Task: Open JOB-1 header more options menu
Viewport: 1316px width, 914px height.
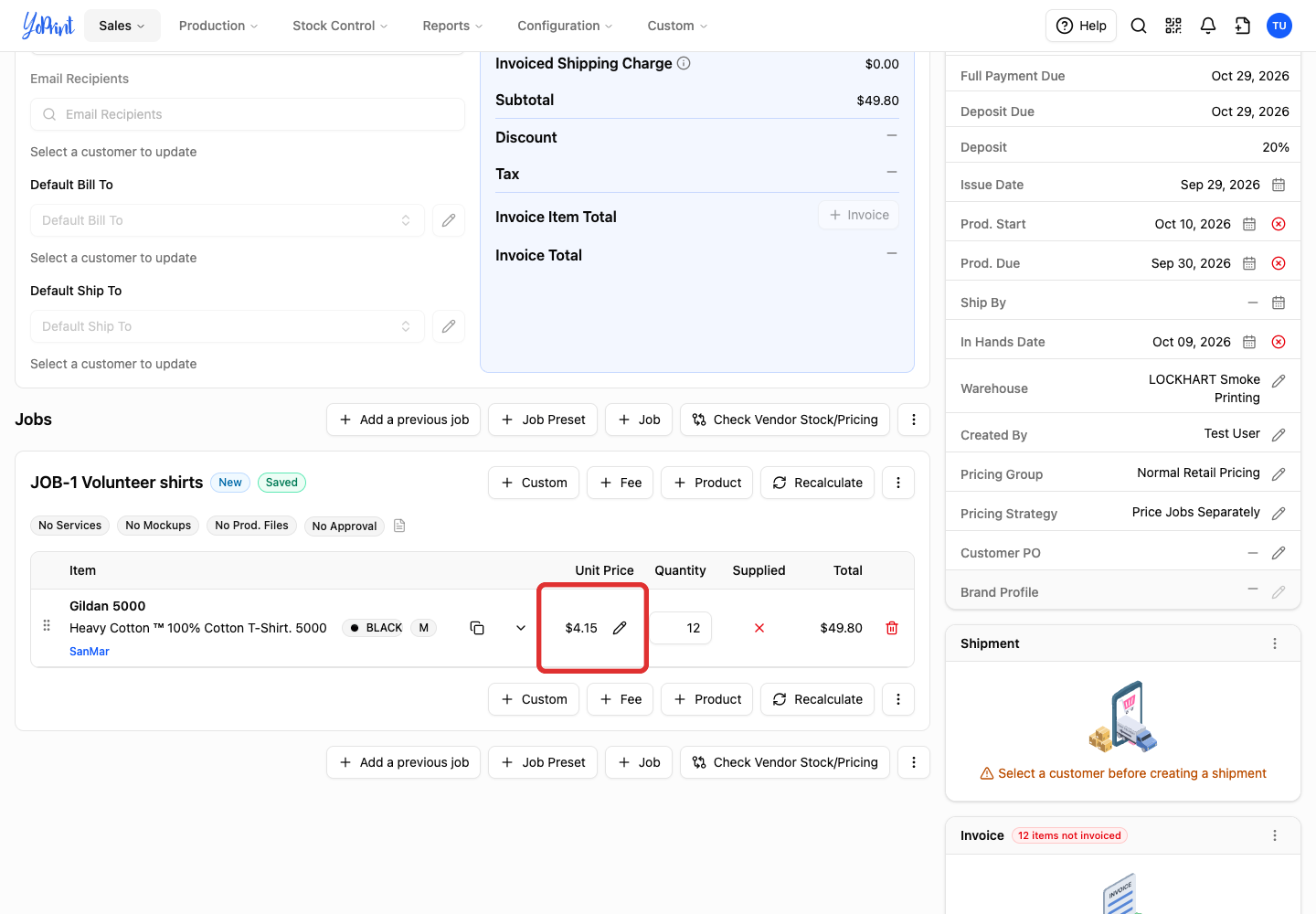Action: tap(898, 483)
